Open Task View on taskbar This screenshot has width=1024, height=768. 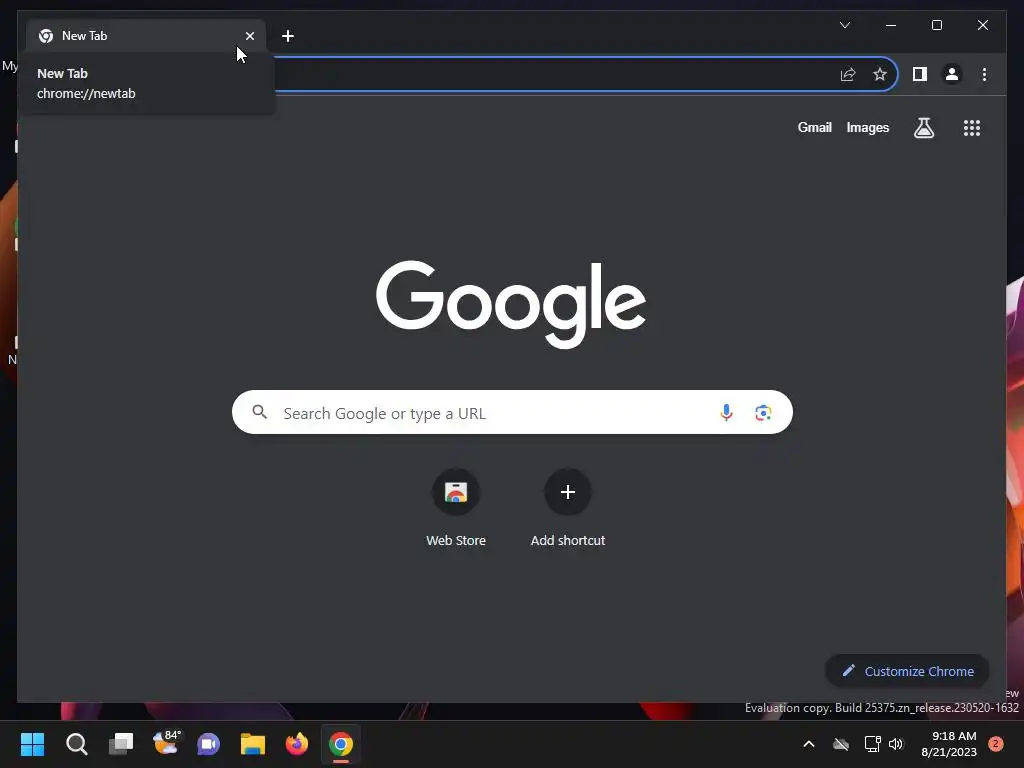click(121, 744)
